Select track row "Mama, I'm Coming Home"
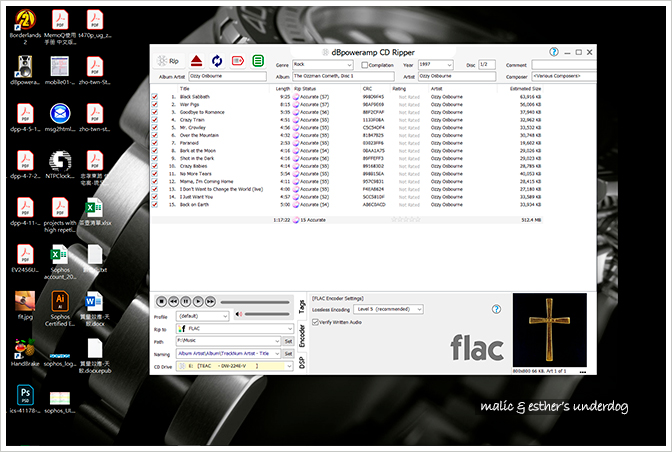Viewport: 672px width, 452px height. point(347,182)
